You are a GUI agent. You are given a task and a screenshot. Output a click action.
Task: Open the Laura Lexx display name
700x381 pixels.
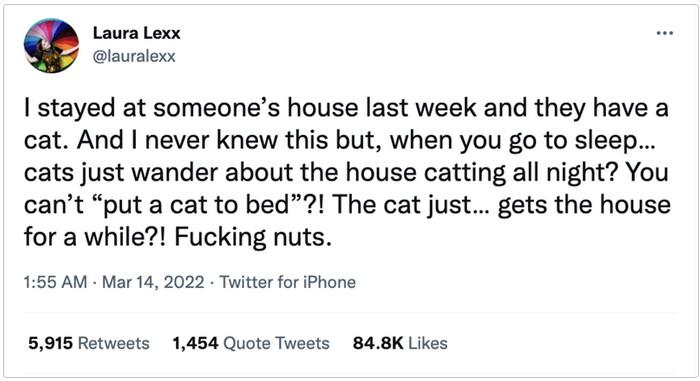[x=136, y=33]
